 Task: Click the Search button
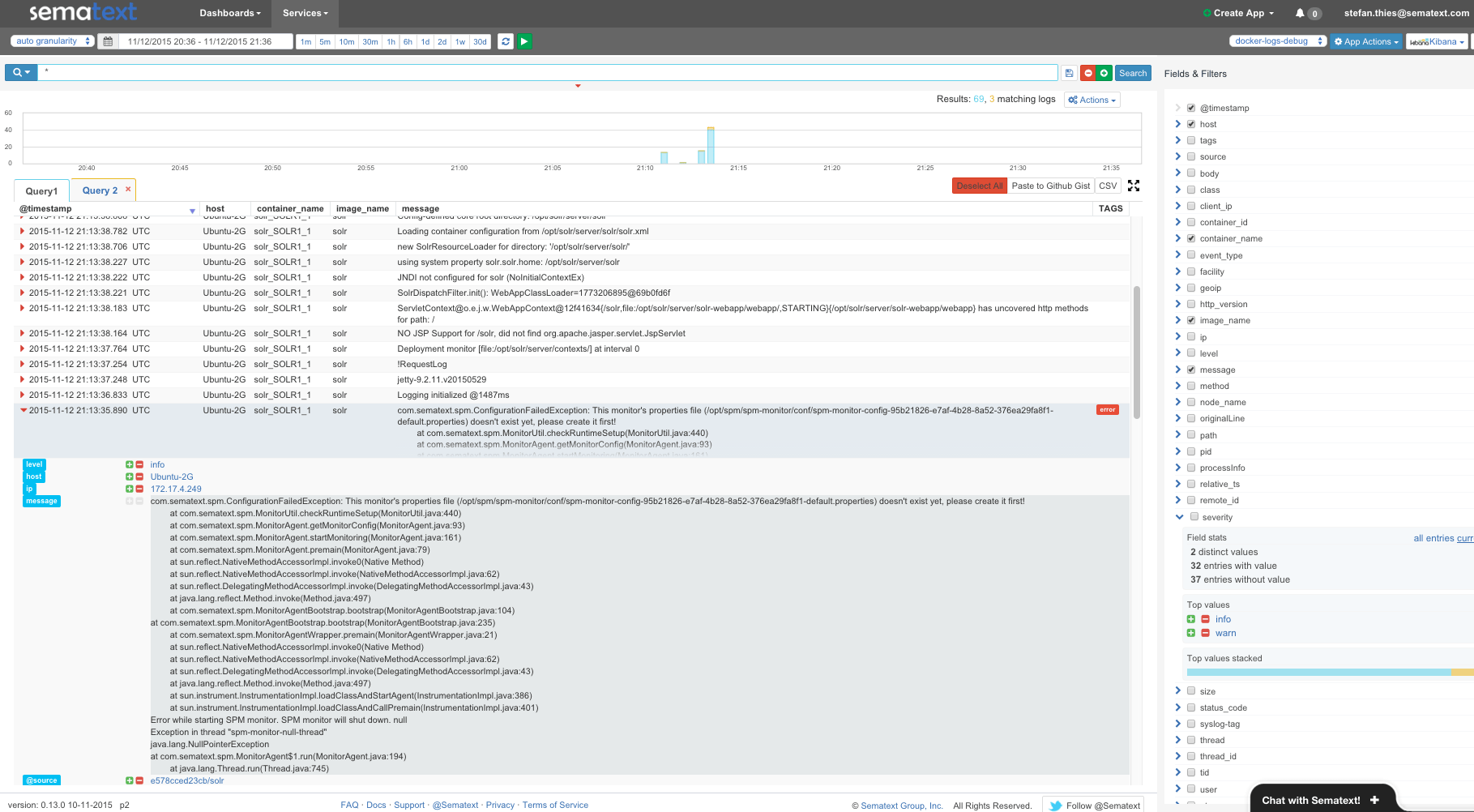pos(1133,73)
